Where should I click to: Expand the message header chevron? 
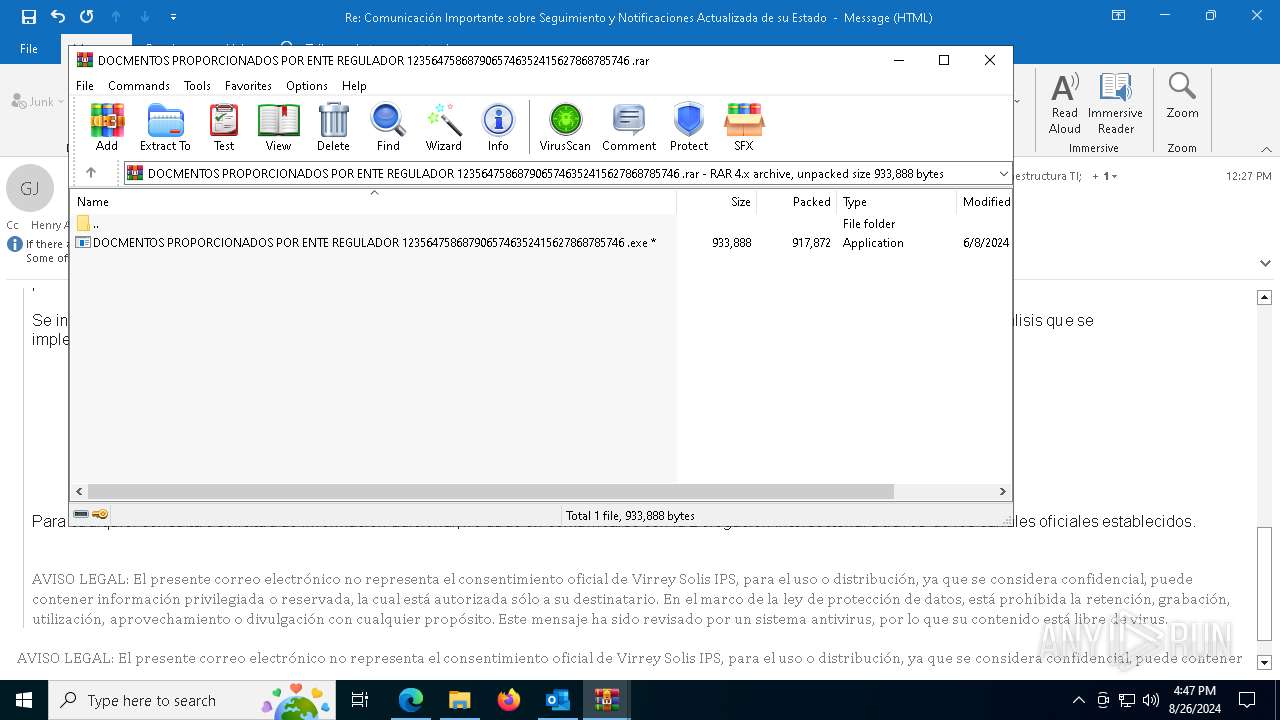point(1265,263)
